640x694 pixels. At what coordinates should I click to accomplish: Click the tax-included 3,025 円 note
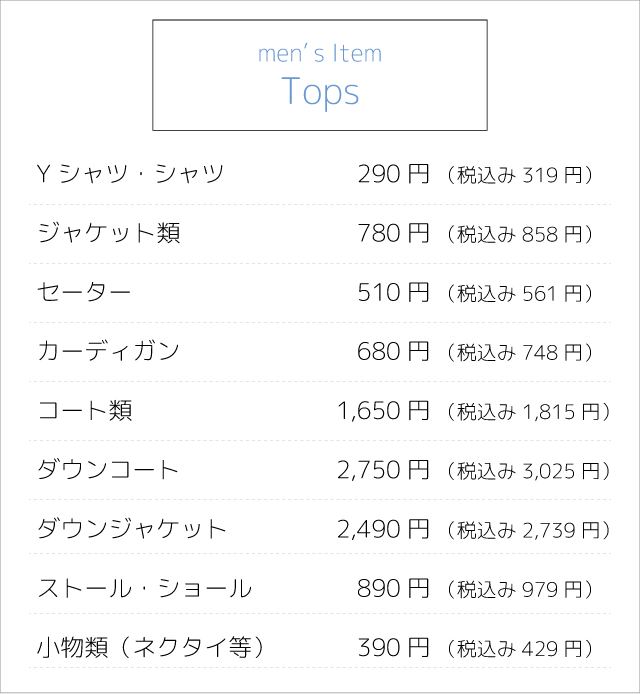[x=530, y=470]
